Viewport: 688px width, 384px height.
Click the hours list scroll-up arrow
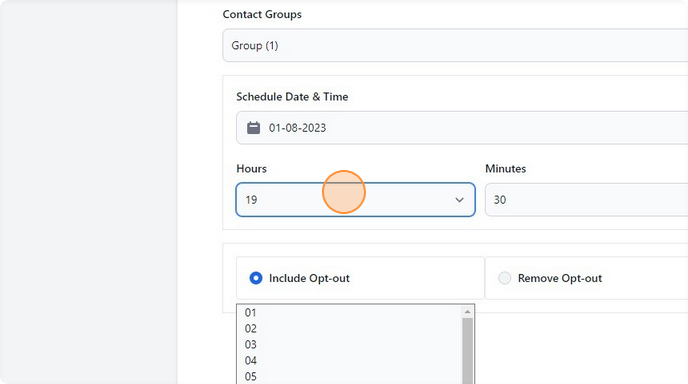467,312
